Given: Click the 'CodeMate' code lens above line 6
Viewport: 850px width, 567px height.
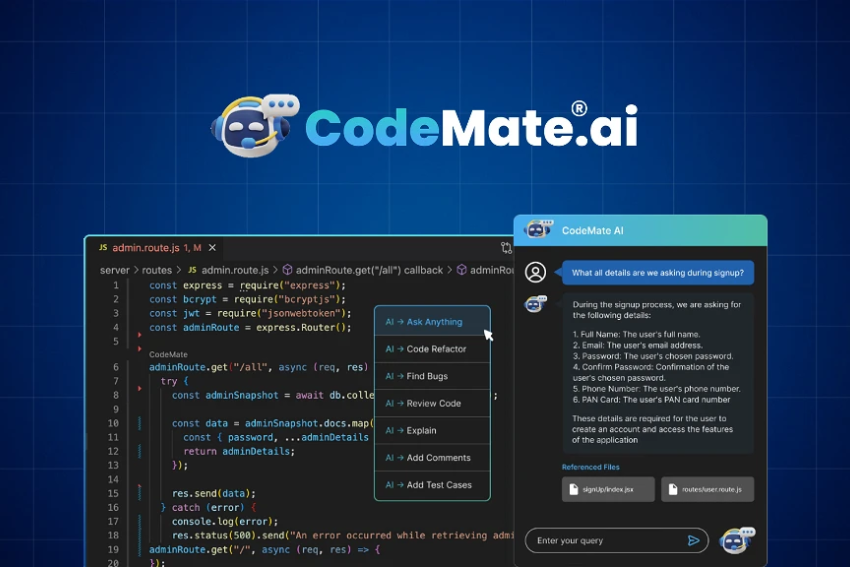Looking at the screenshot, I should coord(168,355).
